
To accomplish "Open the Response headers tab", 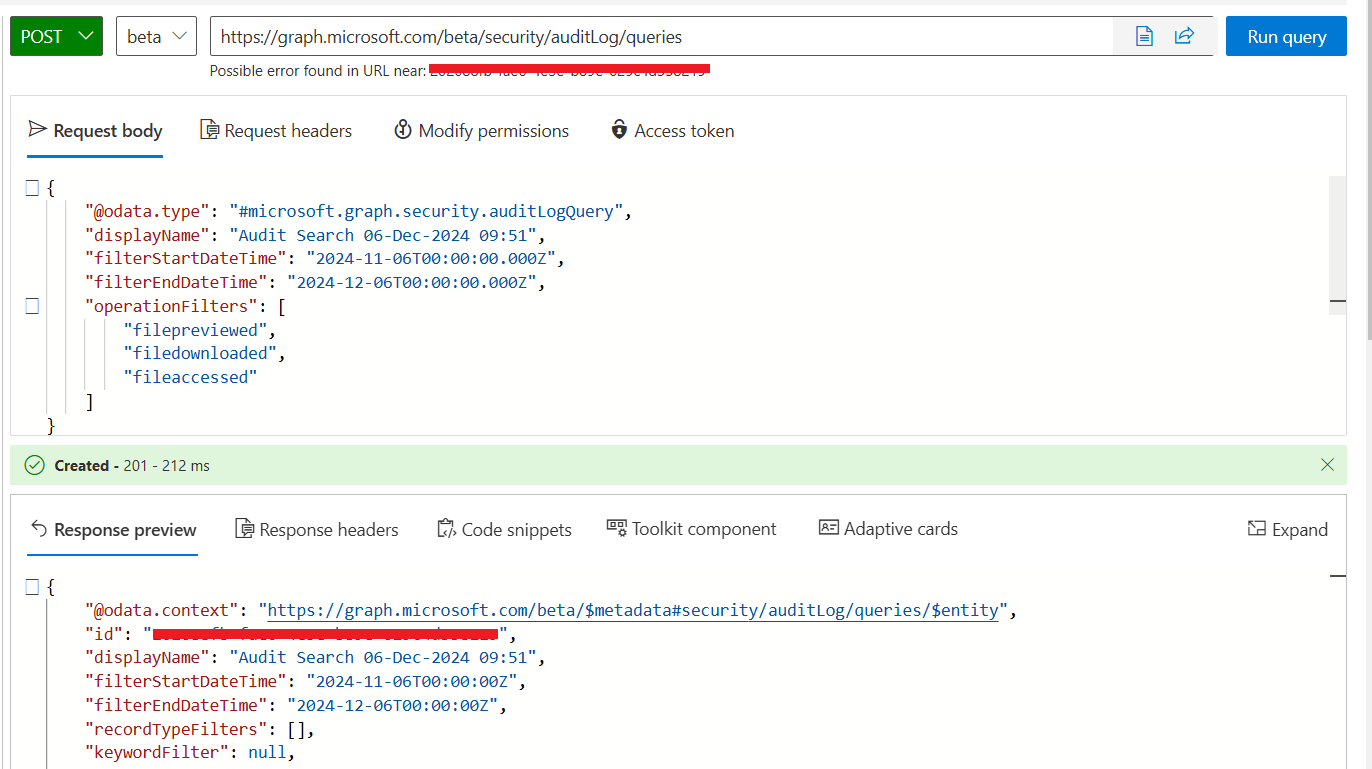I will (317, 530).
